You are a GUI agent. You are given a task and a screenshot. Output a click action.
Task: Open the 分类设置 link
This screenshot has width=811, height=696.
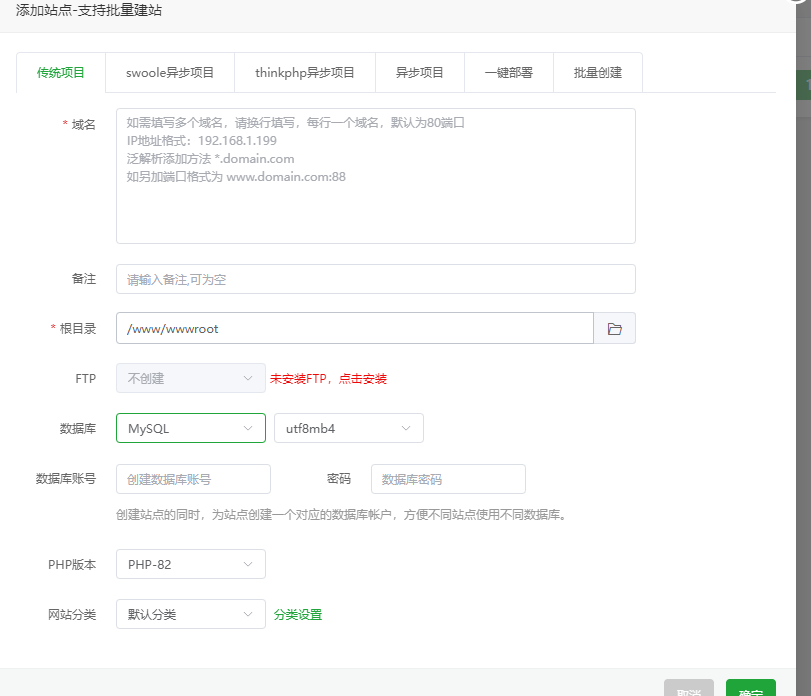point(298,615)
